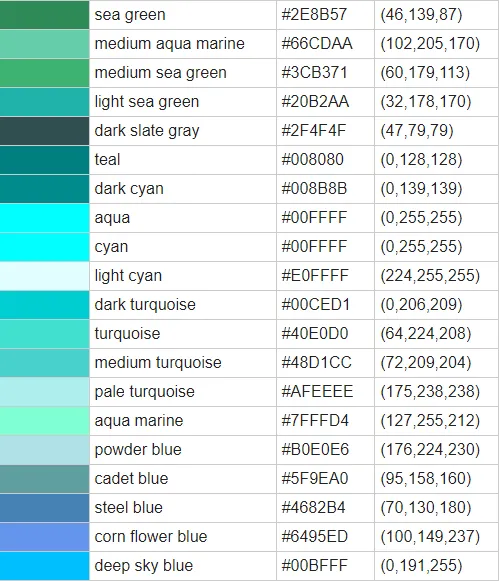Click the hex code #00BFFF

tap(315, 565)
